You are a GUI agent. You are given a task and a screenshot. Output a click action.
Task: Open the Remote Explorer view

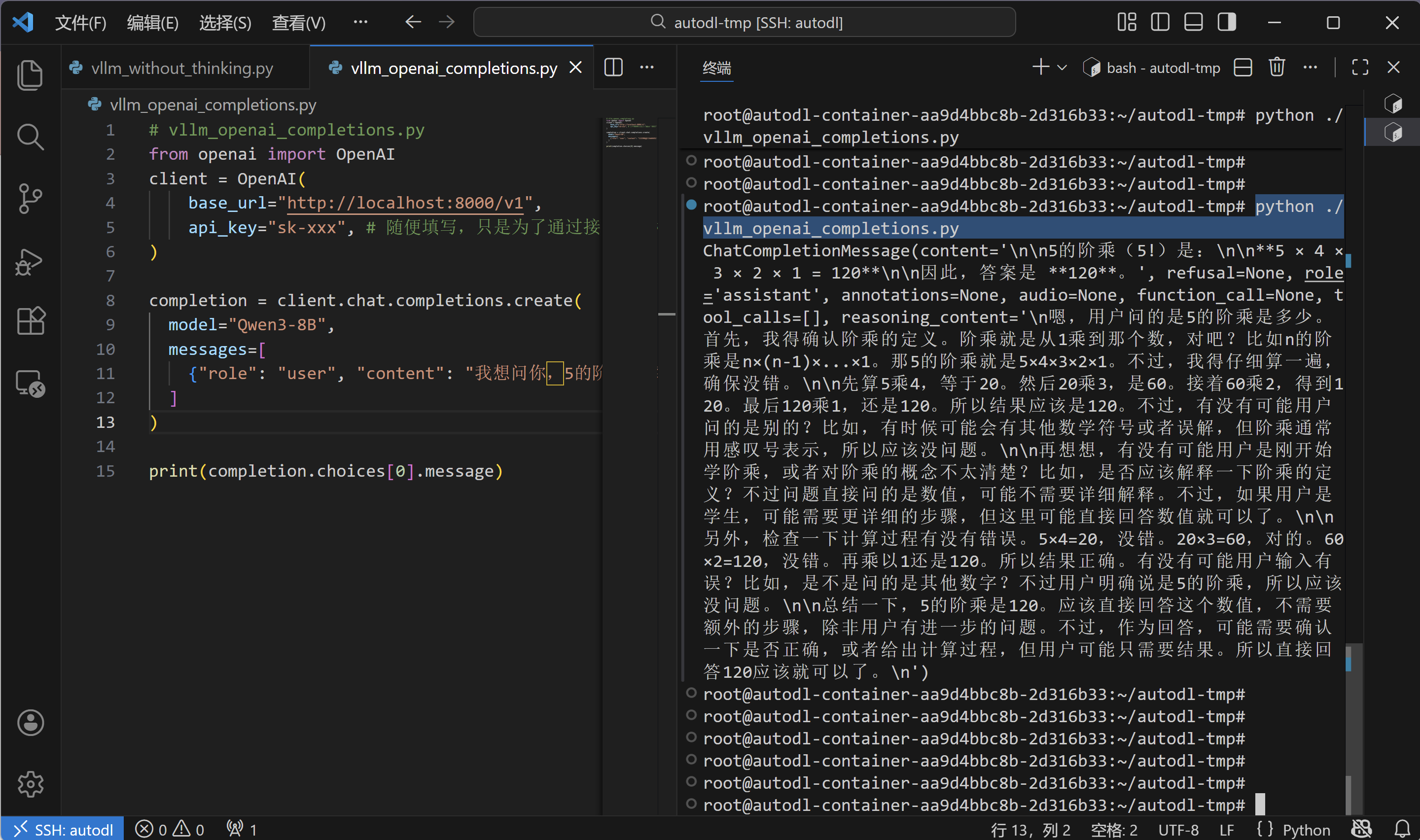pyautogui.click(x=30, y=383)
